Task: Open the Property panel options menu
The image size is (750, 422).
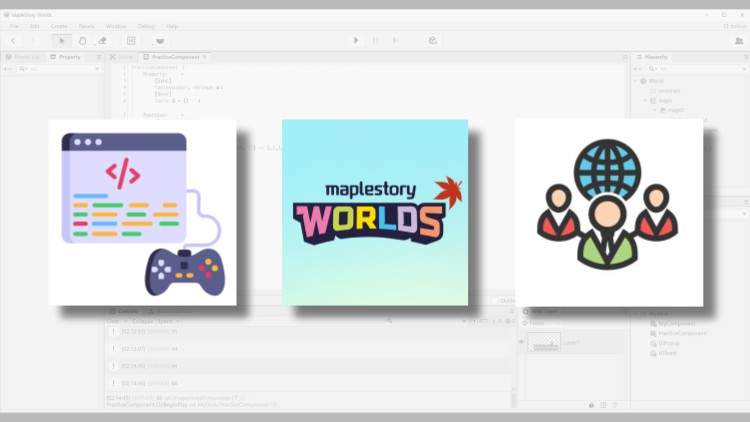Action: point(99,57)
